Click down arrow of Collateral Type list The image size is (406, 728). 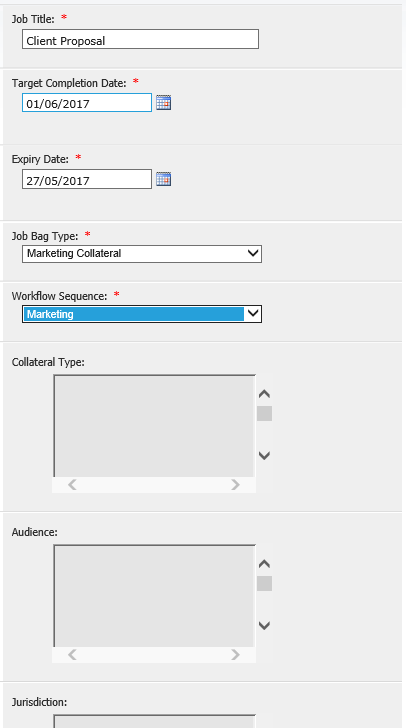264,455
